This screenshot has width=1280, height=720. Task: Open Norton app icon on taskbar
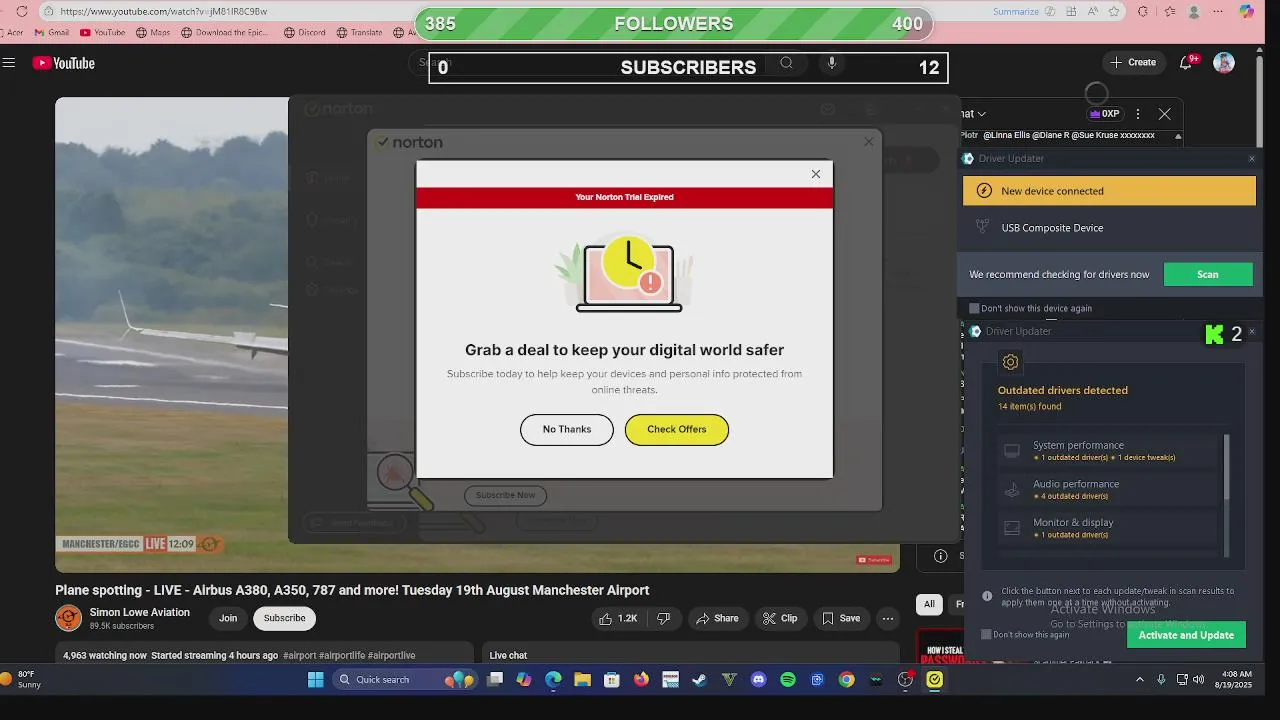[x=934, y=680]
